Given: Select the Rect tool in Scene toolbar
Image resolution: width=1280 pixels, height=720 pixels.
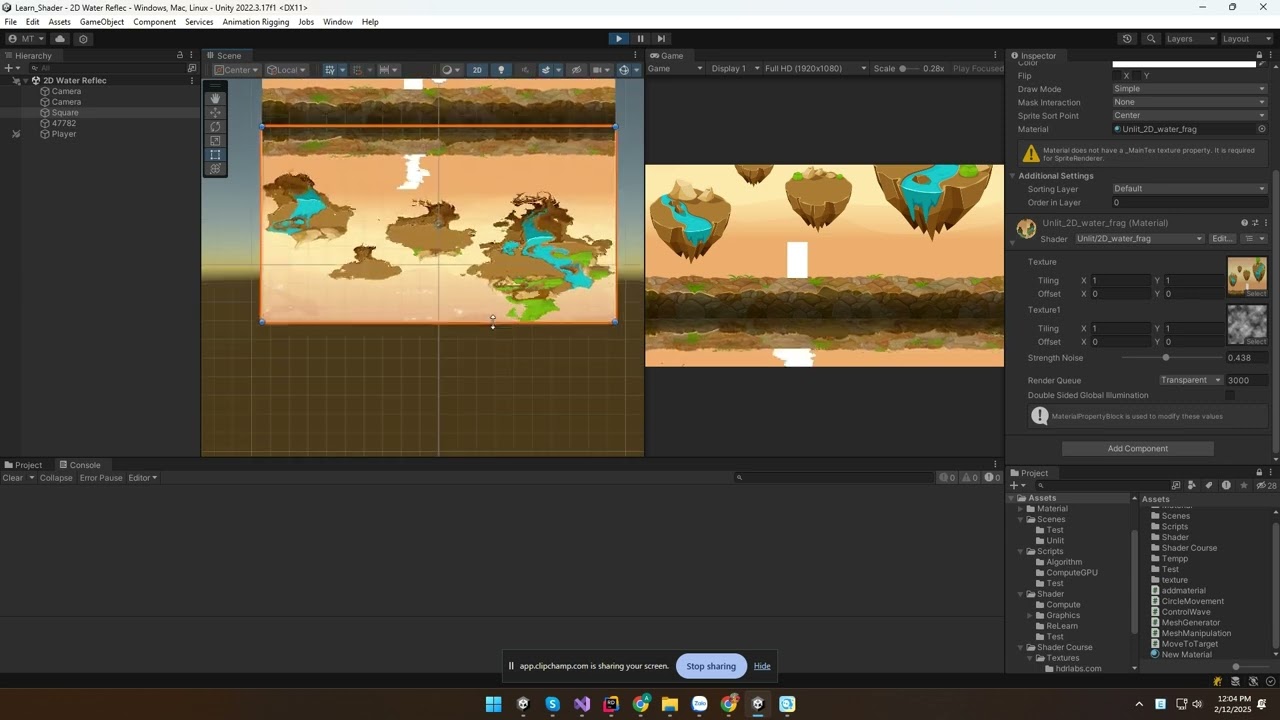Looking at the screenshot, I should [215, 154].
